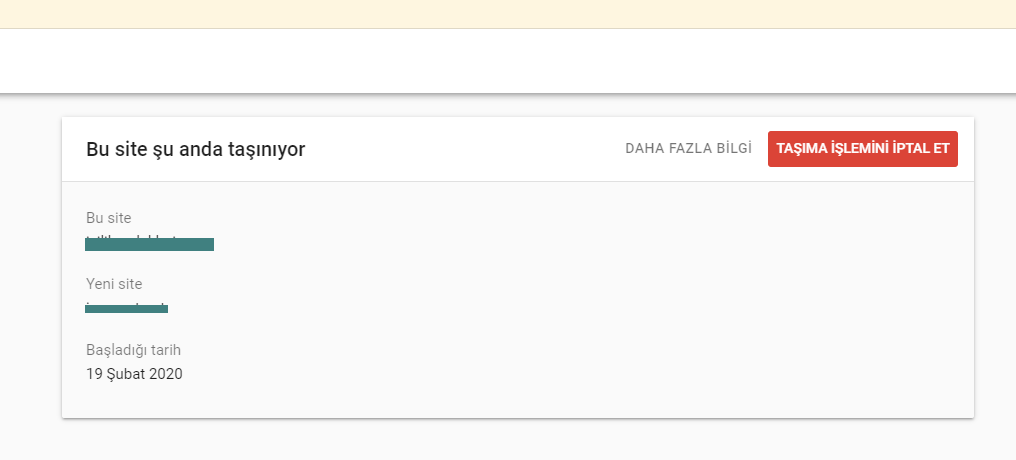Select the date 19 Şubat 2020

point(134,374)
